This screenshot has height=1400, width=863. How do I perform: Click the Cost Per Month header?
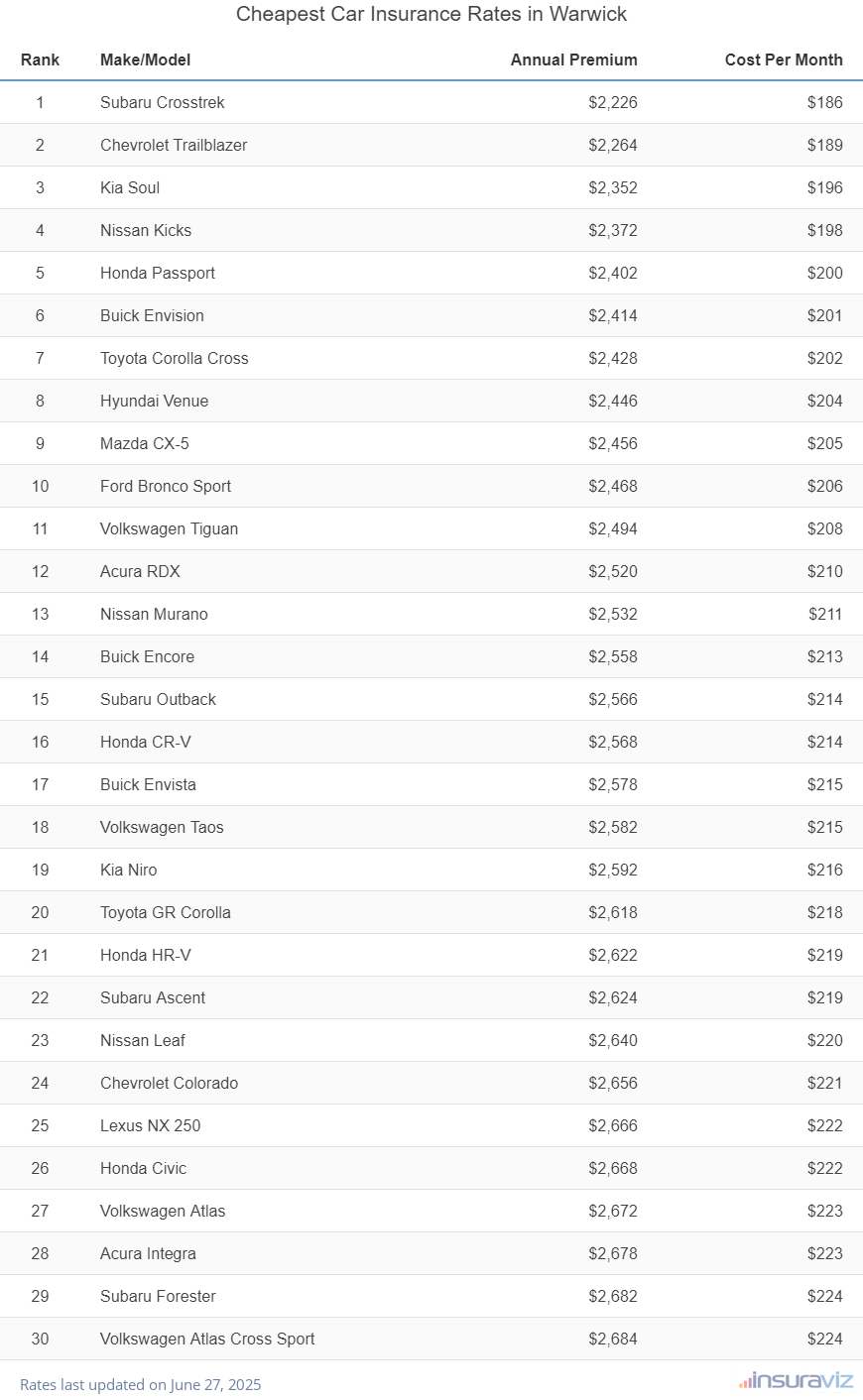pos(783,59)
